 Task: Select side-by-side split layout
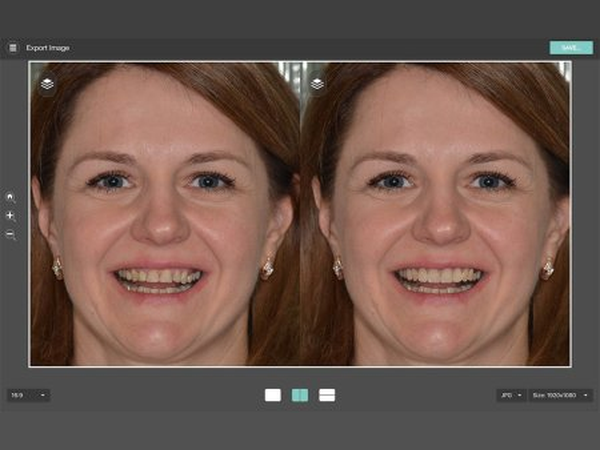300,395
